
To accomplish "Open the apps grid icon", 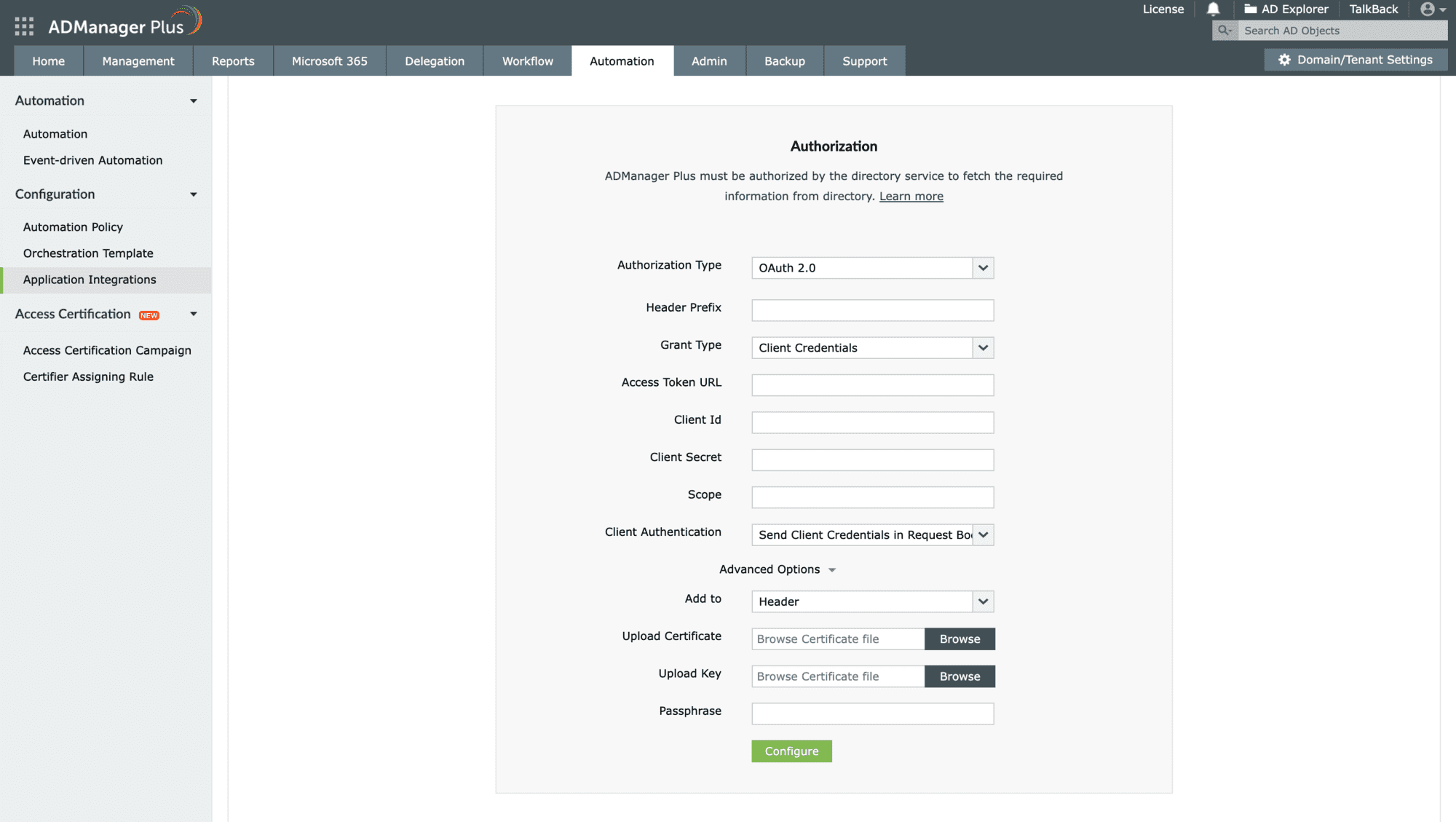I will coord(24,27).
